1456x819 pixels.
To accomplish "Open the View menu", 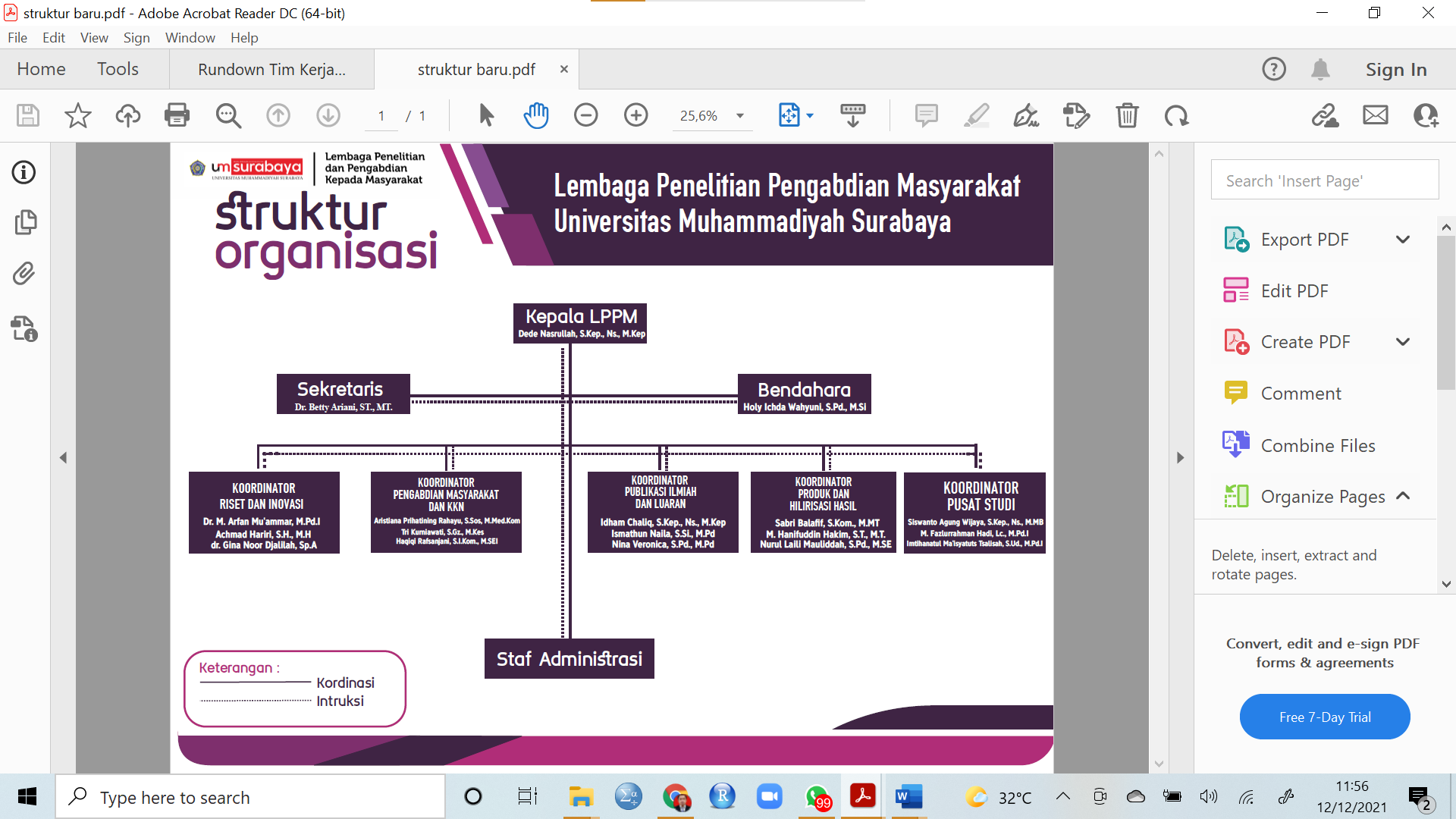I will click(94, 37).
